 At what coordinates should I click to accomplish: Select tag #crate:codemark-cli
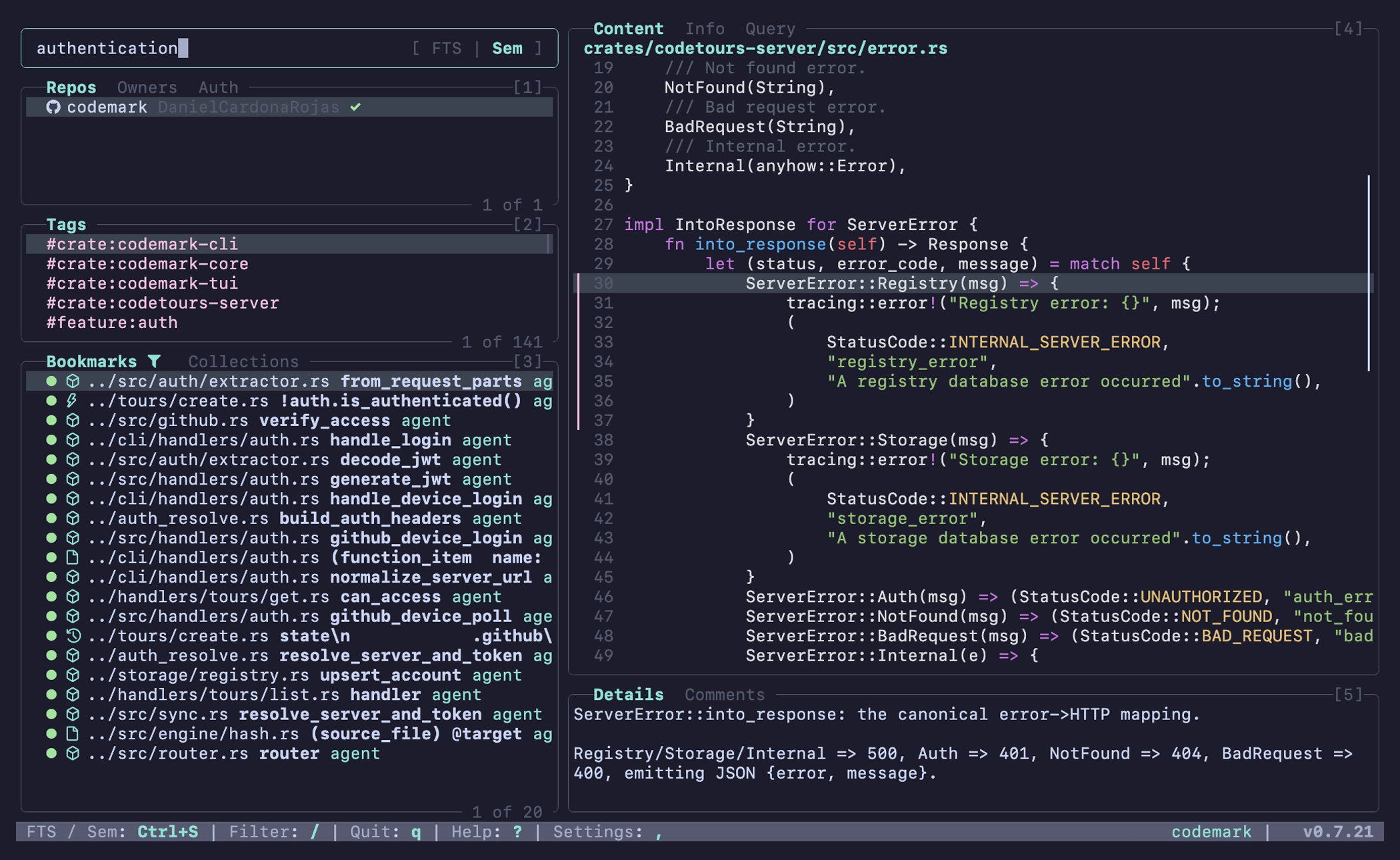coord(289,244)
